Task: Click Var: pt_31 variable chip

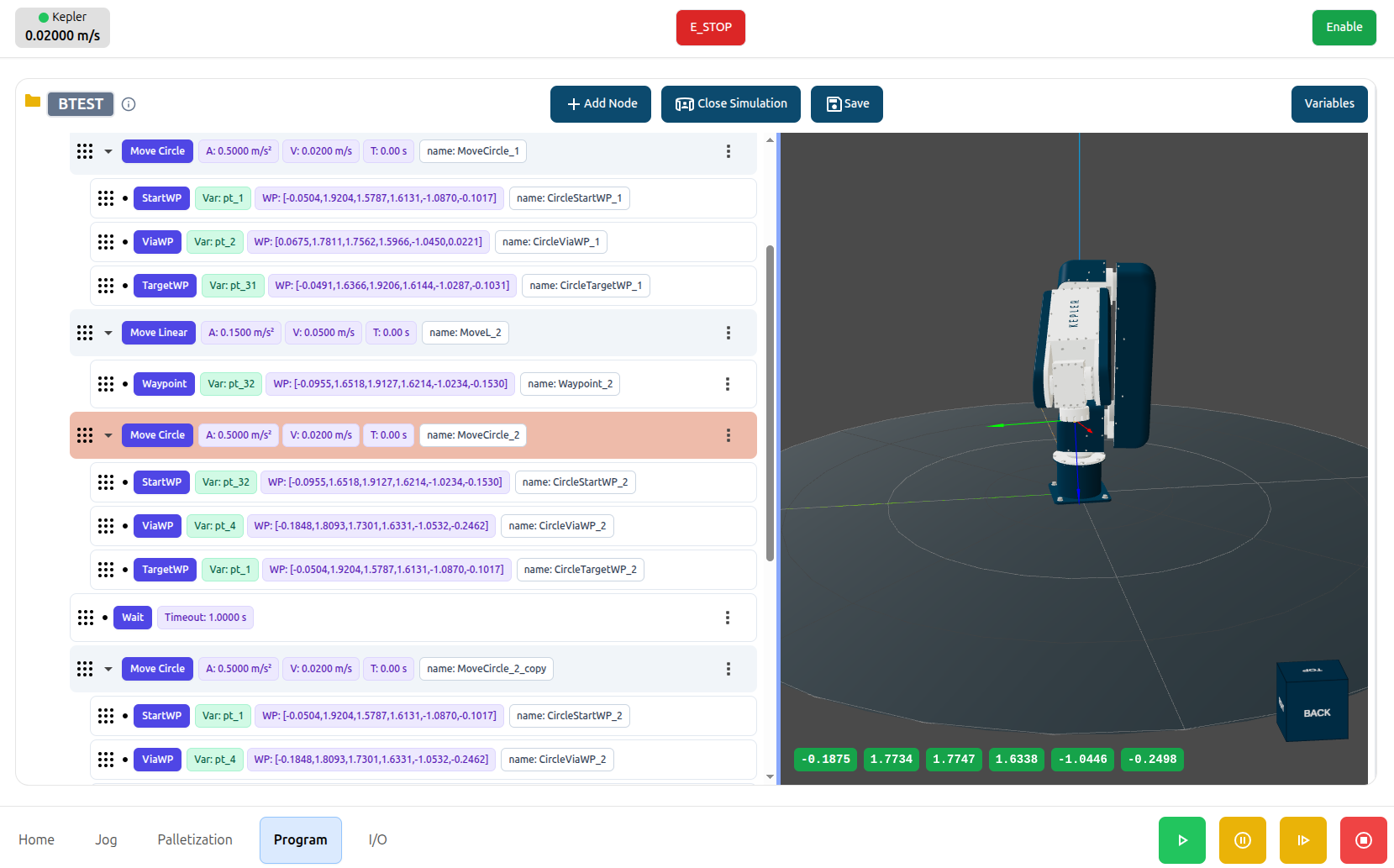Action: pos(233,286)
